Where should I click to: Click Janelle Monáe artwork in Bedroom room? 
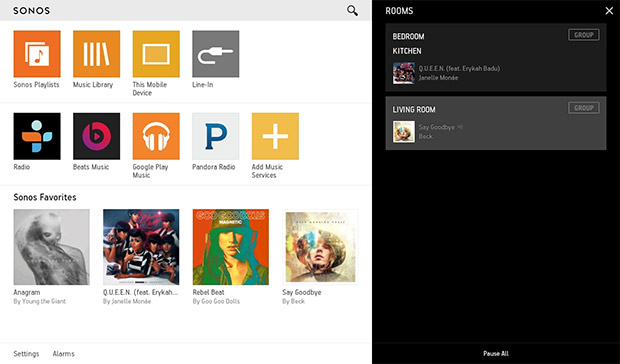[404, 73]
